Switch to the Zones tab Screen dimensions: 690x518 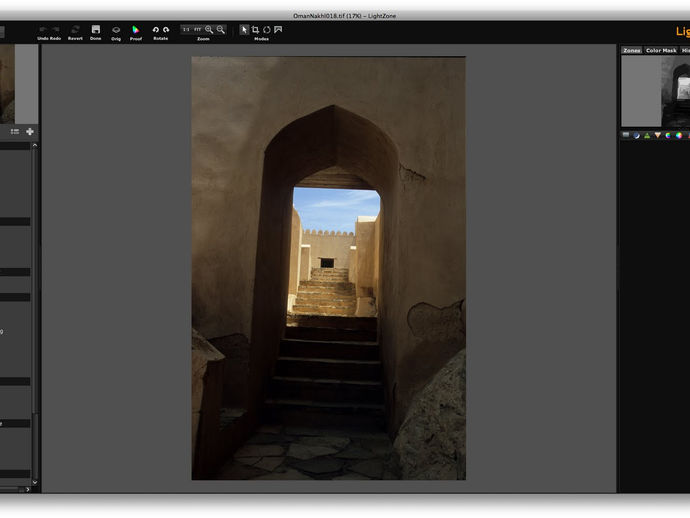(631, 50)
